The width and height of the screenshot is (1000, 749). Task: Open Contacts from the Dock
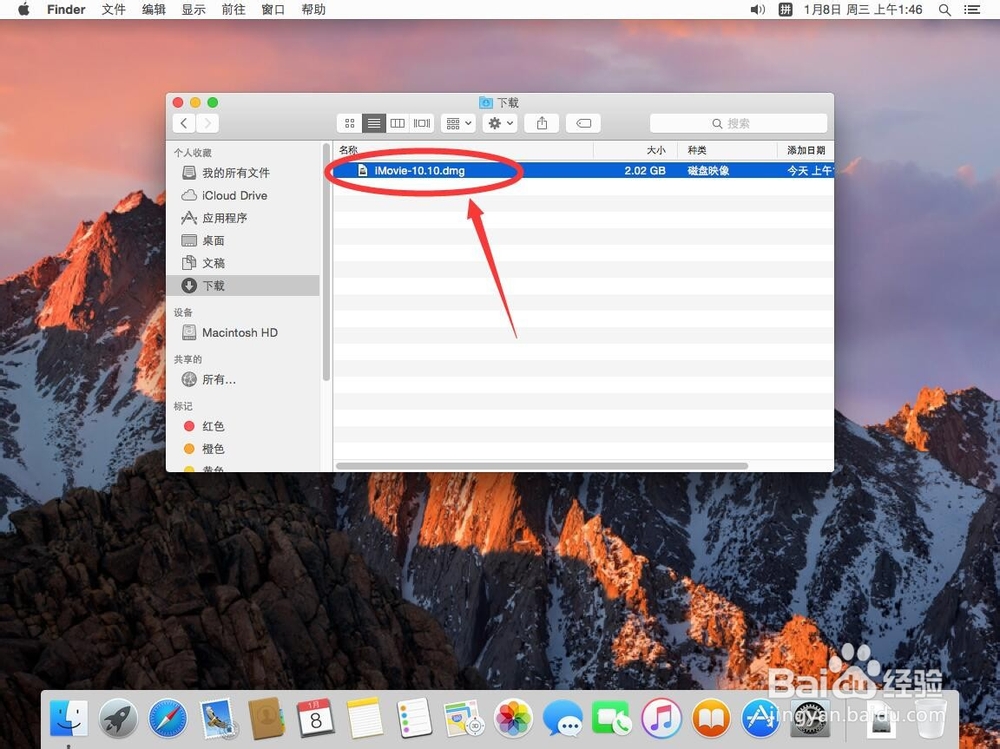pyautogui.click(x=267, y=718)
